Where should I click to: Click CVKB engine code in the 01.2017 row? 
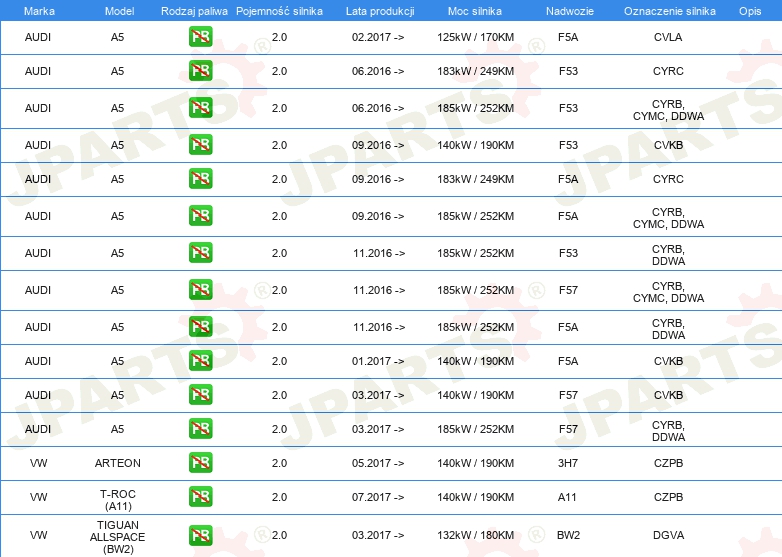tap(668, 361)
